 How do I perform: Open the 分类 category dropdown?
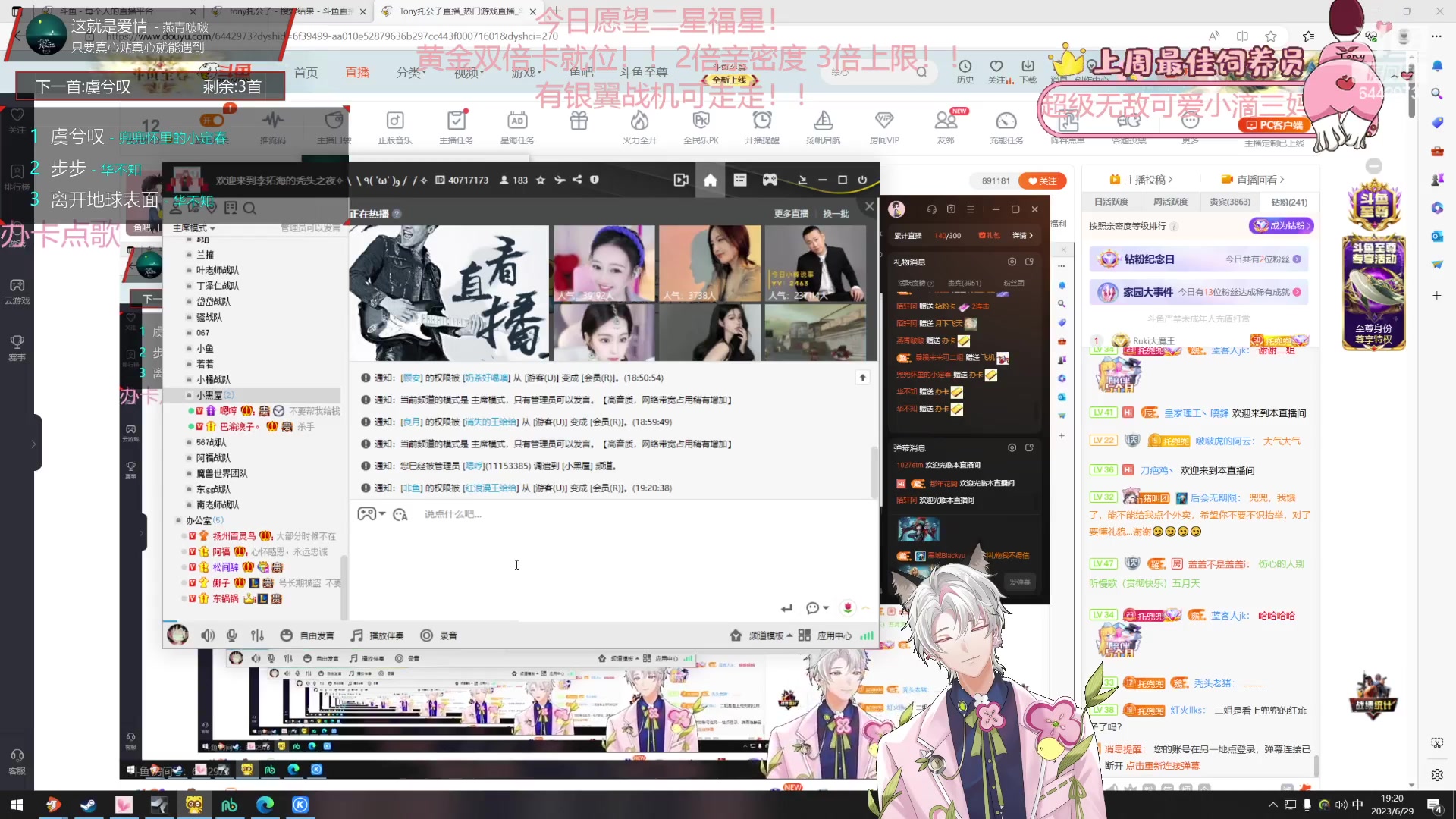411,73
